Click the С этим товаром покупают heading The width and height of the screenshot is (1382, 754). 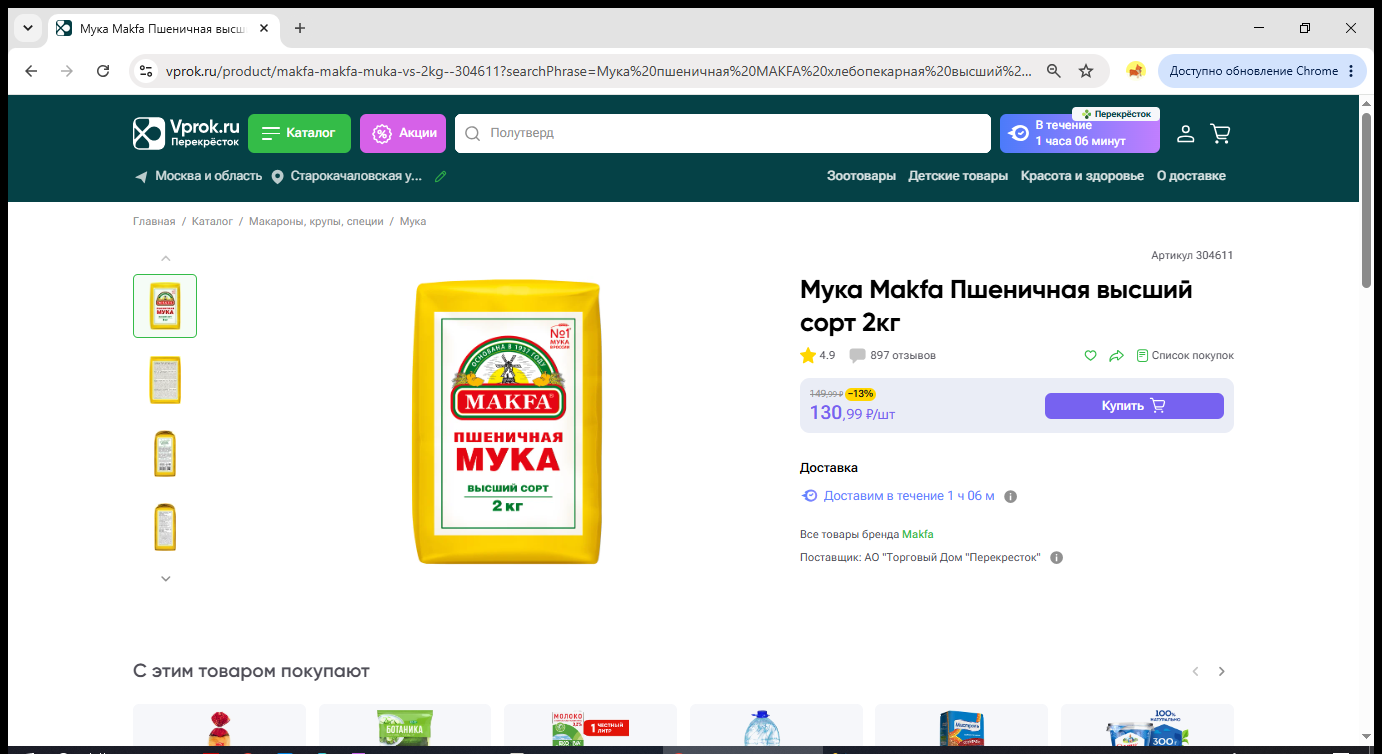tap(251, 671)
